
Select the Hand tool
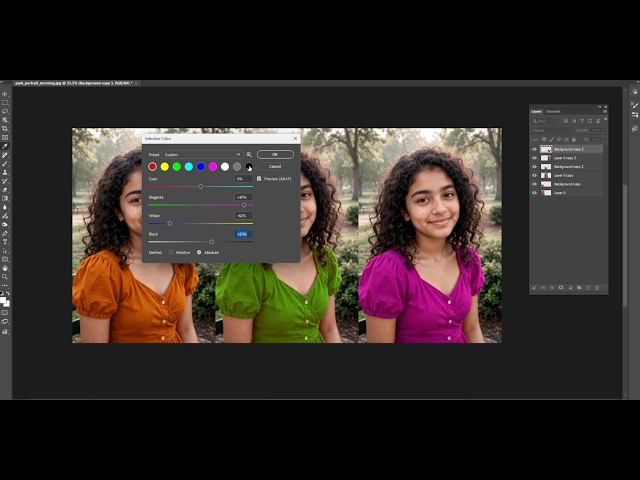[x=5, y=268]
